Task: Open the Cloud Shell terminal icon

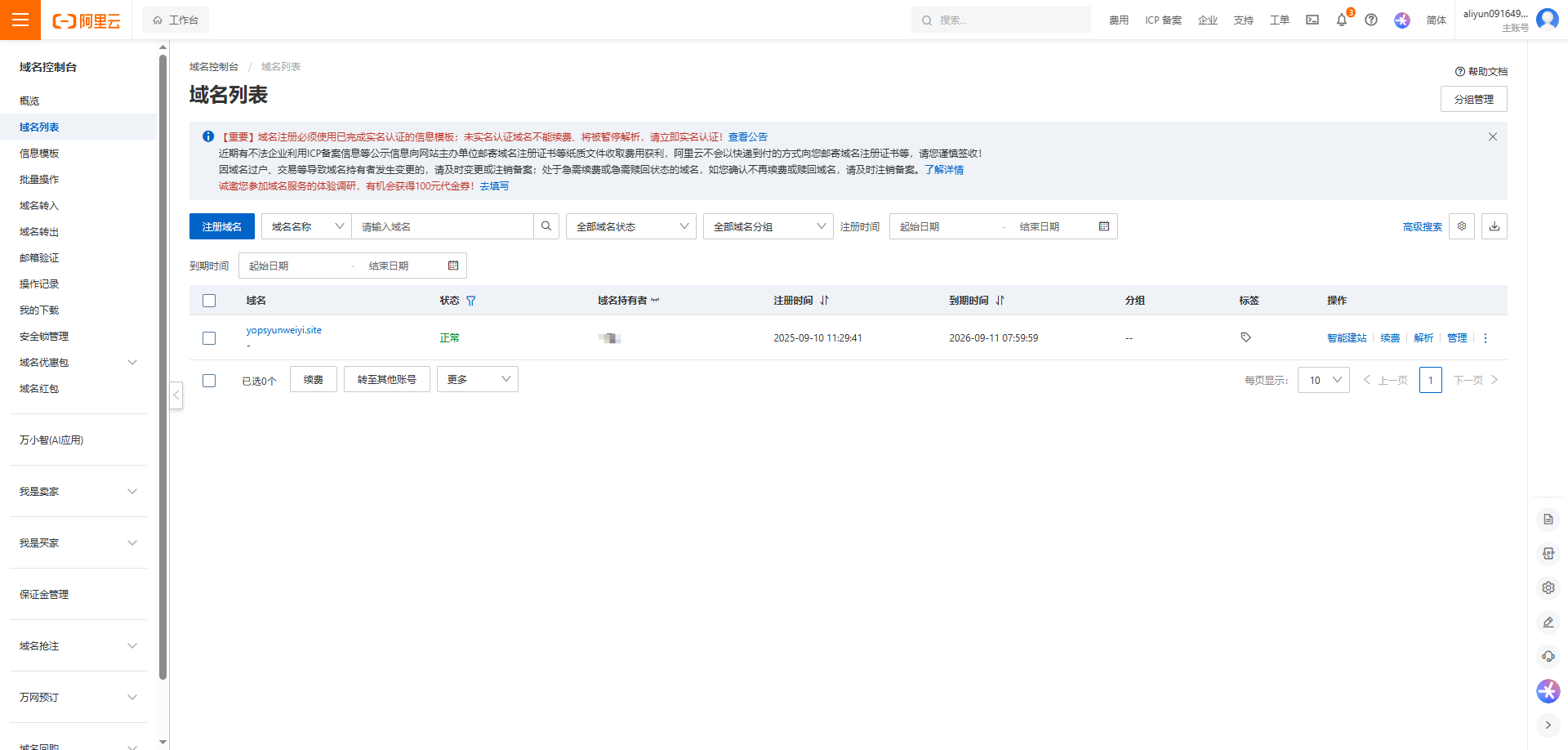Action: 1312,20
